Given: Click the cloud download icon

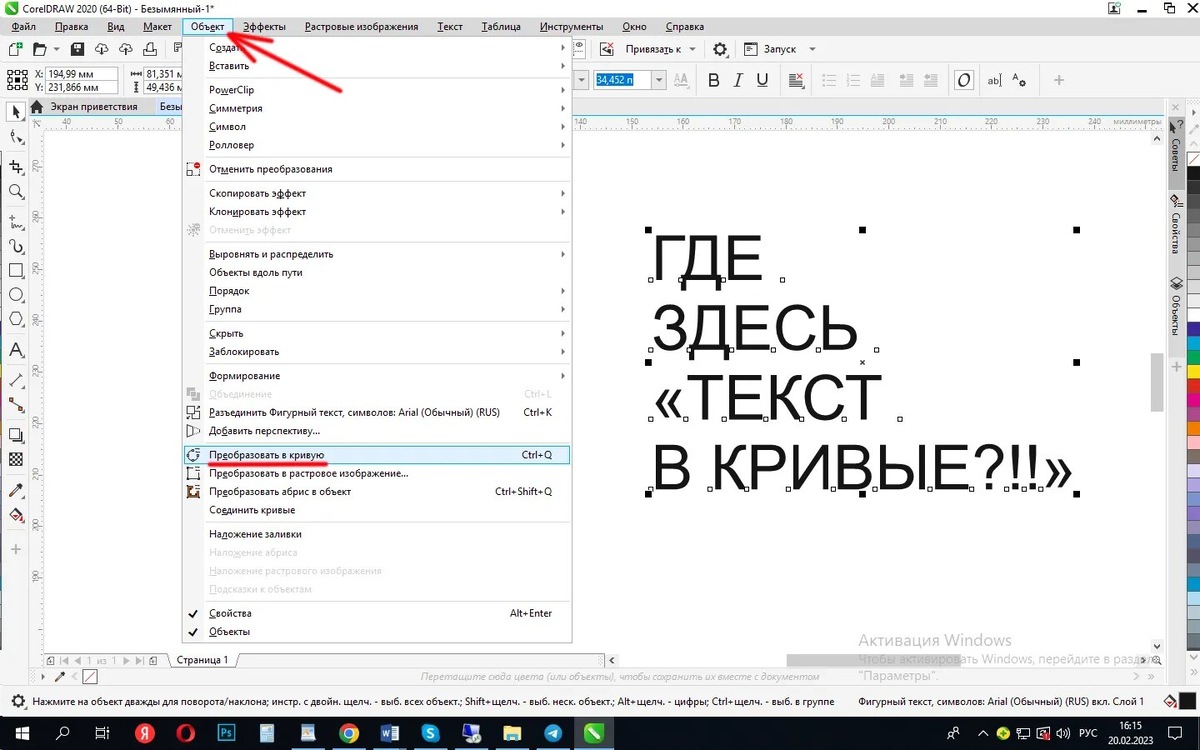Looking at the screenshot, I should pos(102,49).
